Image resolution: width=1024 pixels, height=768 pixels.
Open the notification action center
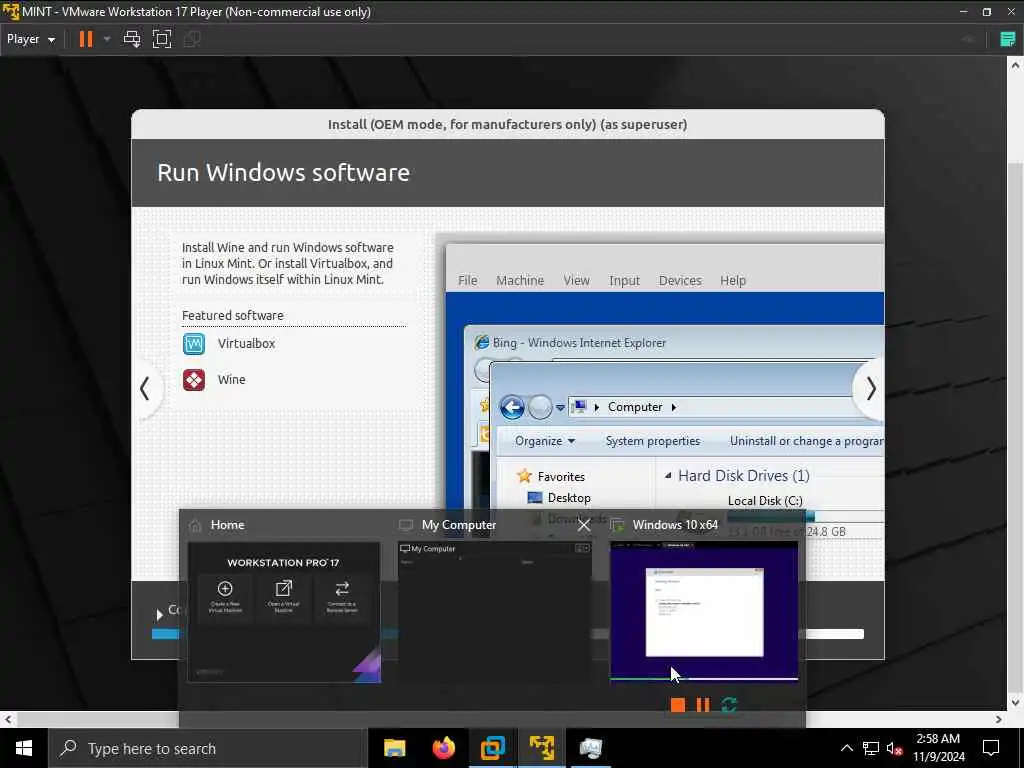point(991,748)
